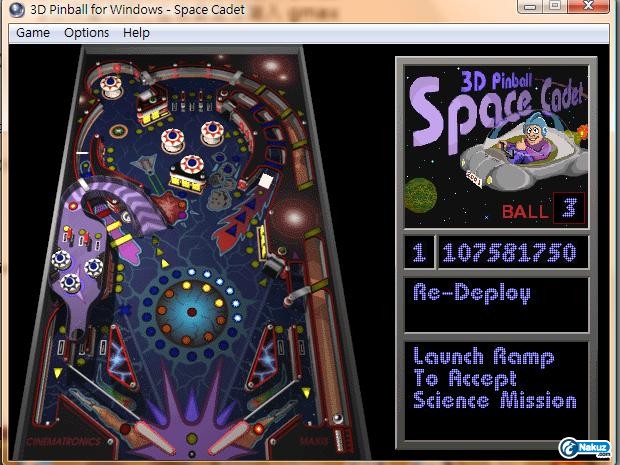Click the top-left corner bumper
620x465 pixels.
click(x=111, y=87)
